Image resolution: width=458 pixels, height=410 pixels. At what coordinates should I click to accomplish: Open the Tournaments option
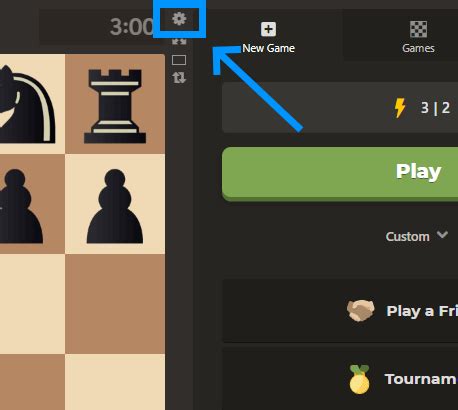(340, 379)
